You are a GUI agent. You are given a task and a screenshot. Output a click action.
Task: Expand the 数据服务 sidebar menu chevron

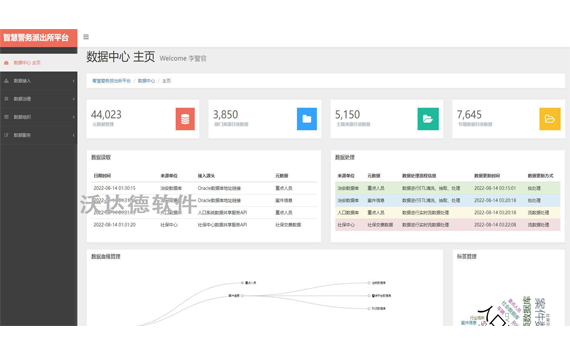(73, 135)
